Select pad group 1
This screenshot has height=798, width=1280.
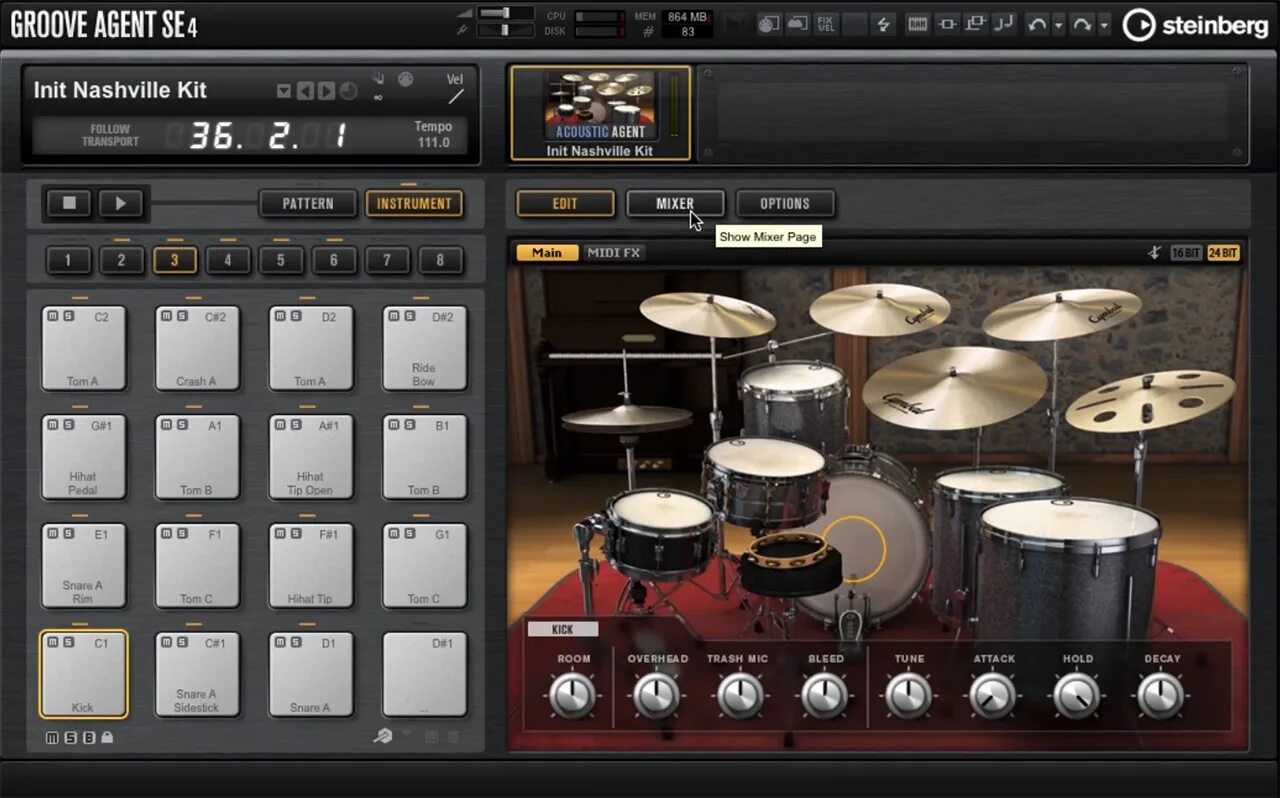click(68, 261)
